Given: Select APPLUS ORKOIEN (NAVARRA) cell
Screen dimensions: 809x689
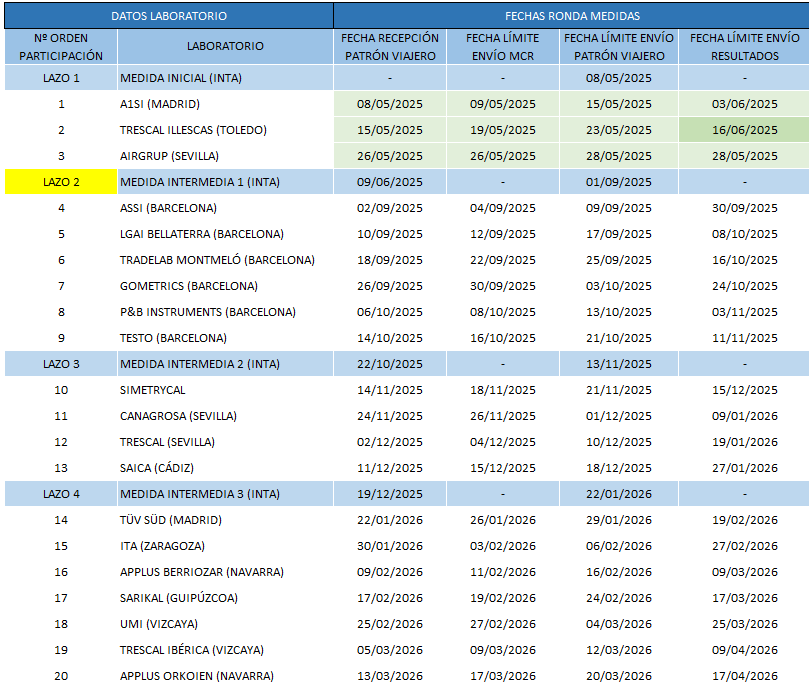Looking at the screenshot, I should coord(225,676).
